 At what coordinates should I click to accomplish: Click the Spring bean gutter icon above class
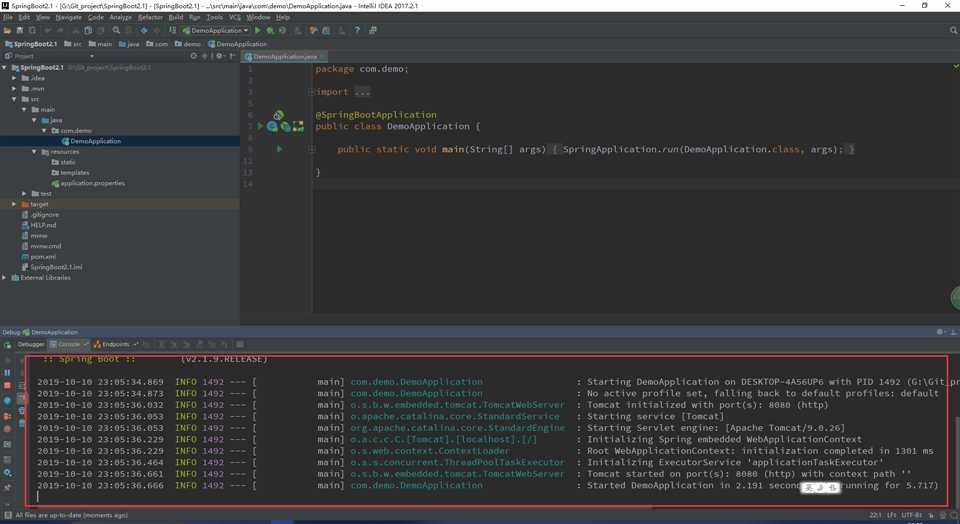279,114
